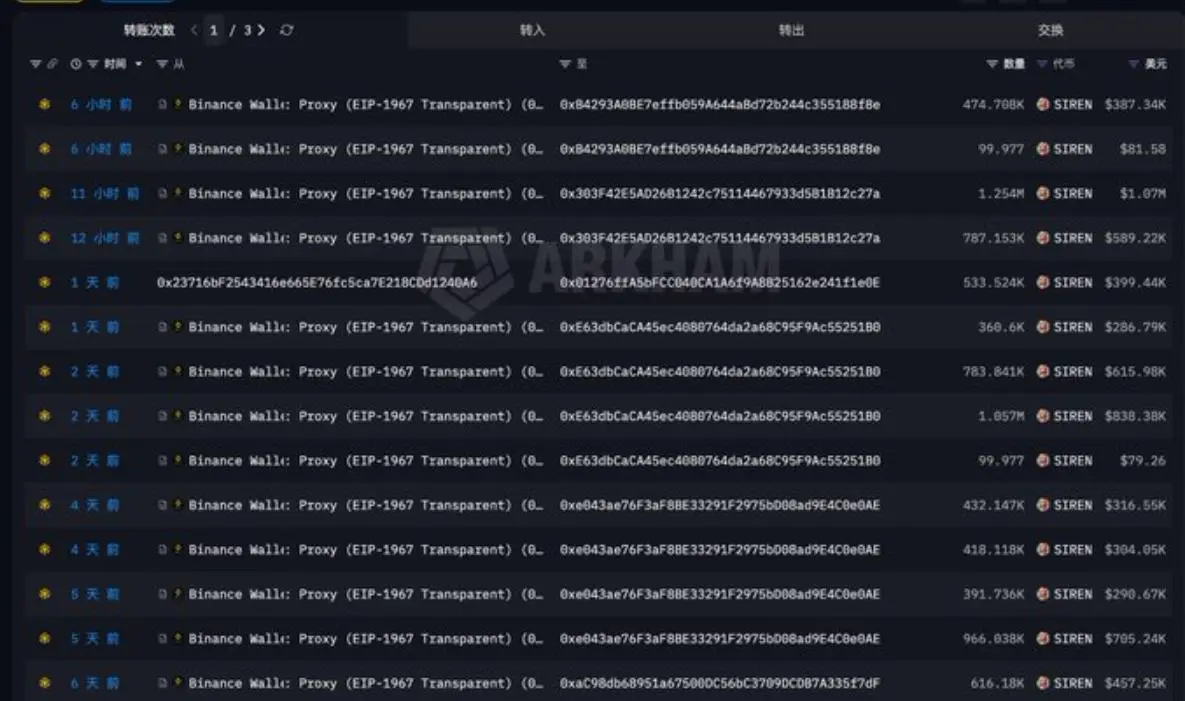The height and width of the screenshot is (701, 1185).
Task: Click the amount 474.708K
Action: pyautogui.click(x=993, y=104)
